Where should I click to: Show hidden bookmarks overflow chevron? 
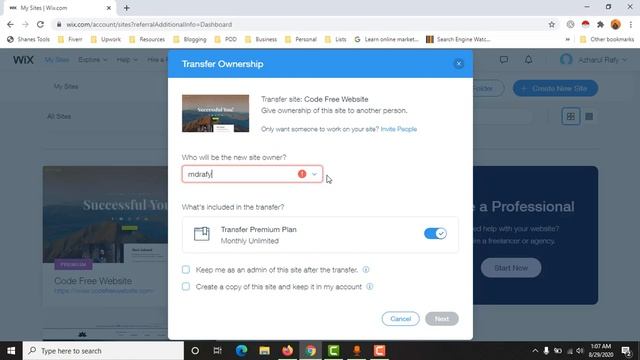pos(567,39)
